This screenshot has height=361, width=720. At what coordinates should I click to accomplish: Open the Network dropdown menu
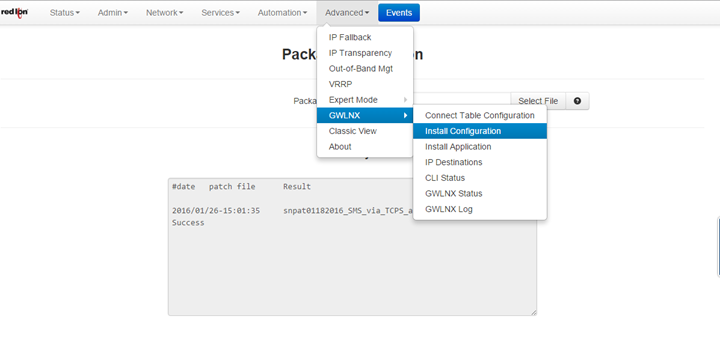tap(164, 13)
